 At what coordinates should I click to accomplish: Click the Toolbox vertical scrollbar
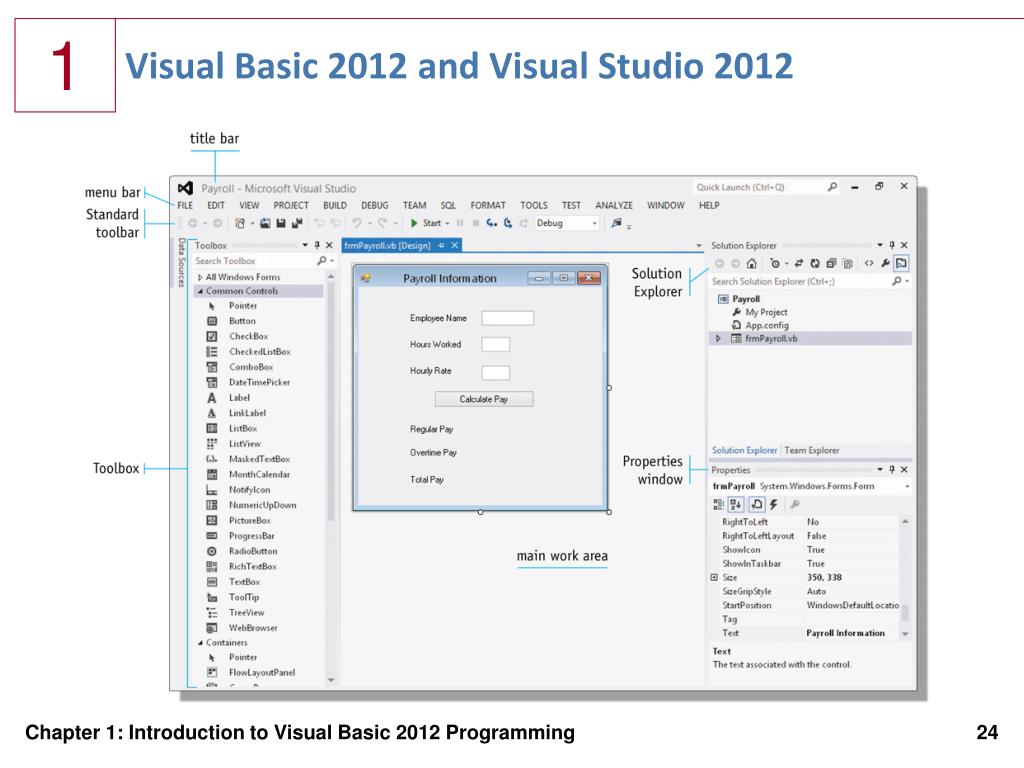[x=330, y=478]
